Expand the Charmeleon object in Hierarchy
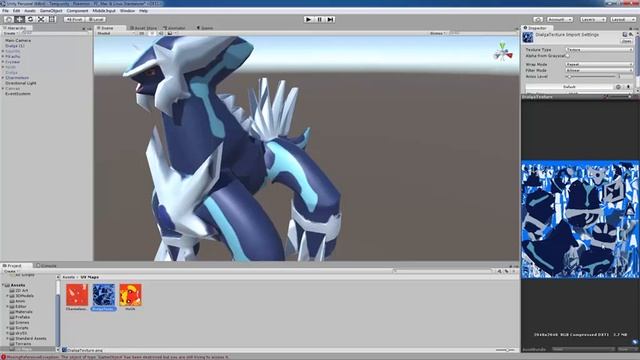 [x=3, y=78]
